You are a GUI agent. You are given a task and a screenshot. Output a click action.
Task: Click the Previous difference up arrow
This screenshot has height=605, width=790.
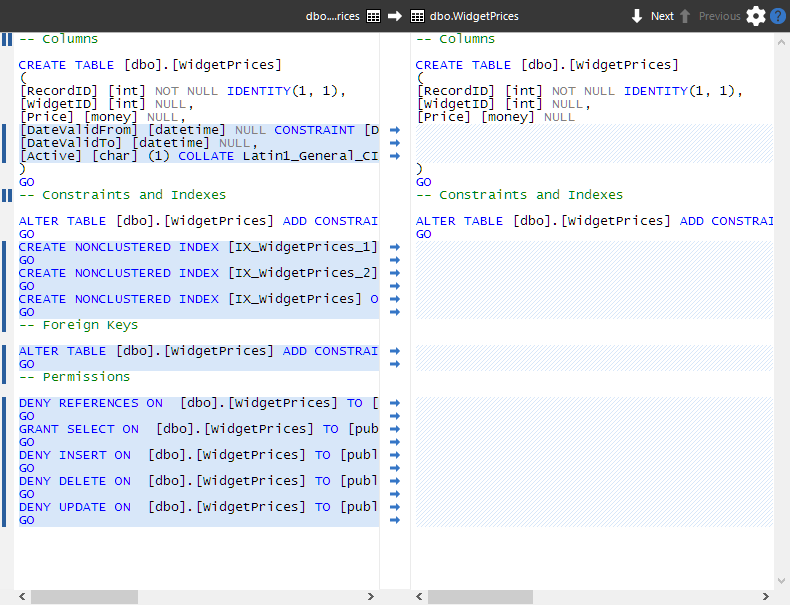pyautogui.click(x=685, y=16)
